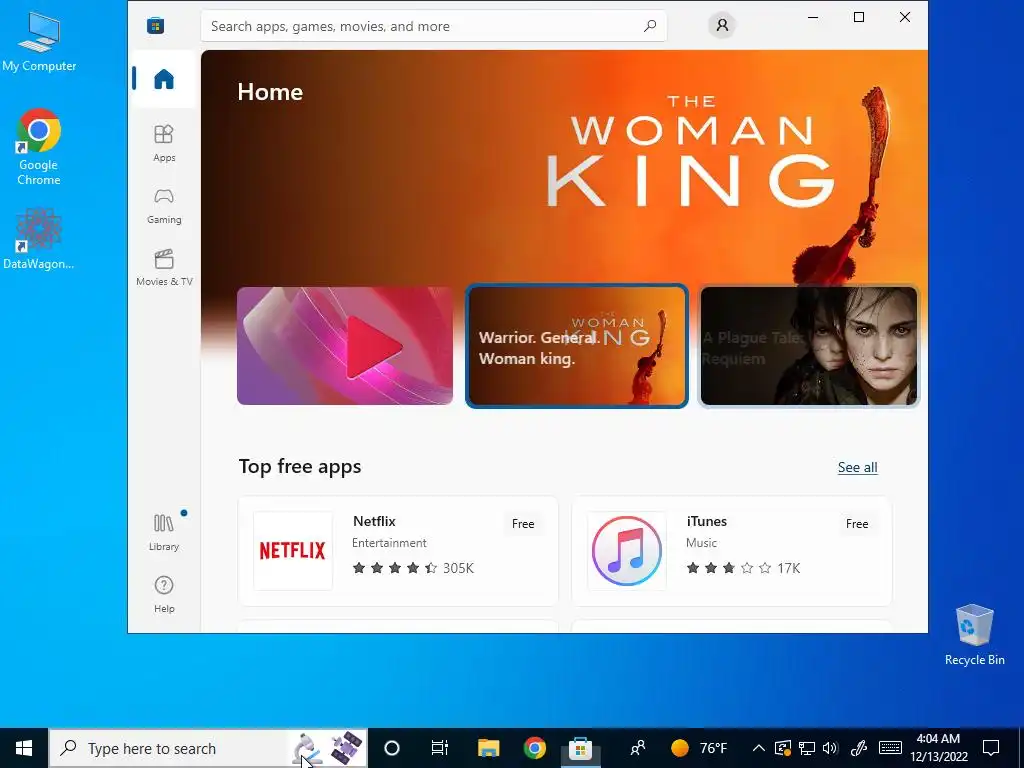1024x768 pixels.
Task: Open the pen workspace tray icon
Action: pyautogui.click(x=859, y=748)
